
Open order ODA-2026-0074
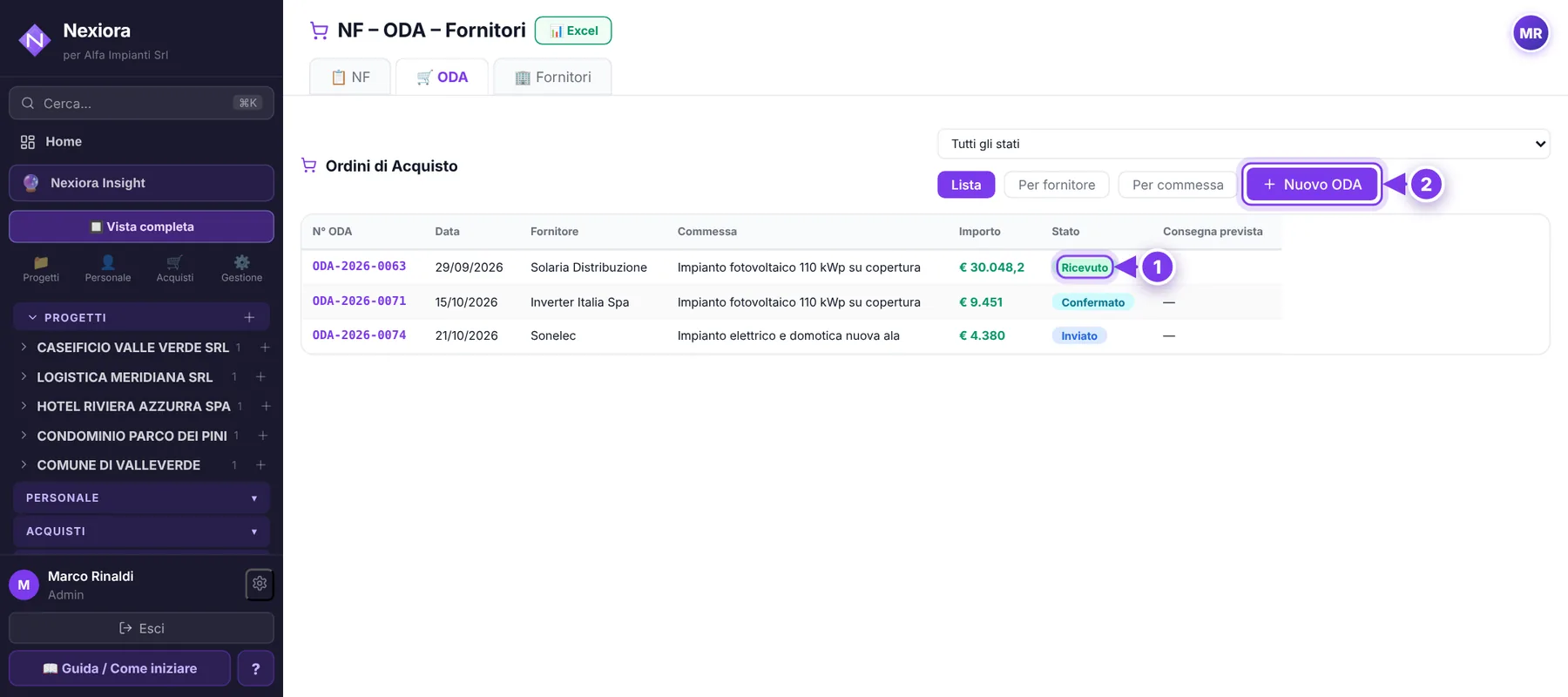point(359,335)
